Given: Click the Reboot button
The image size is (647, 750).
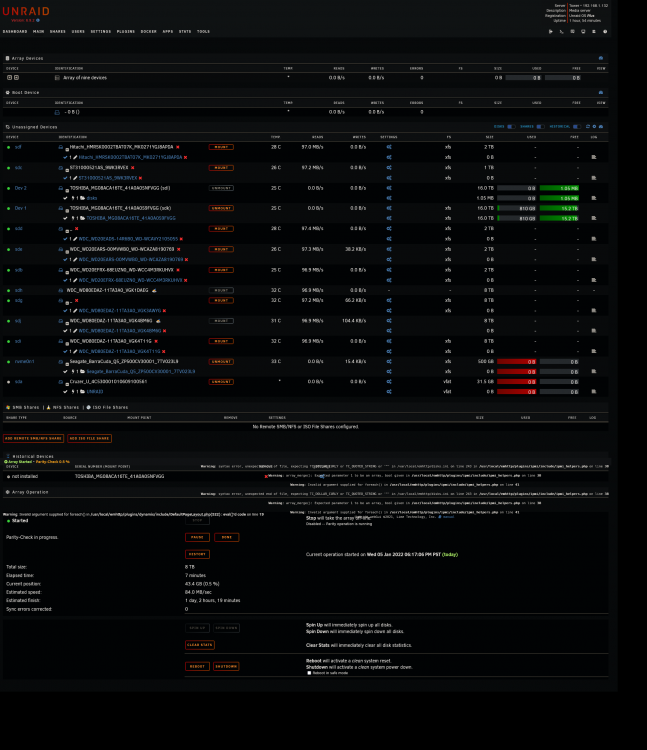Looking at the screenshot, I should pos(197,666).
